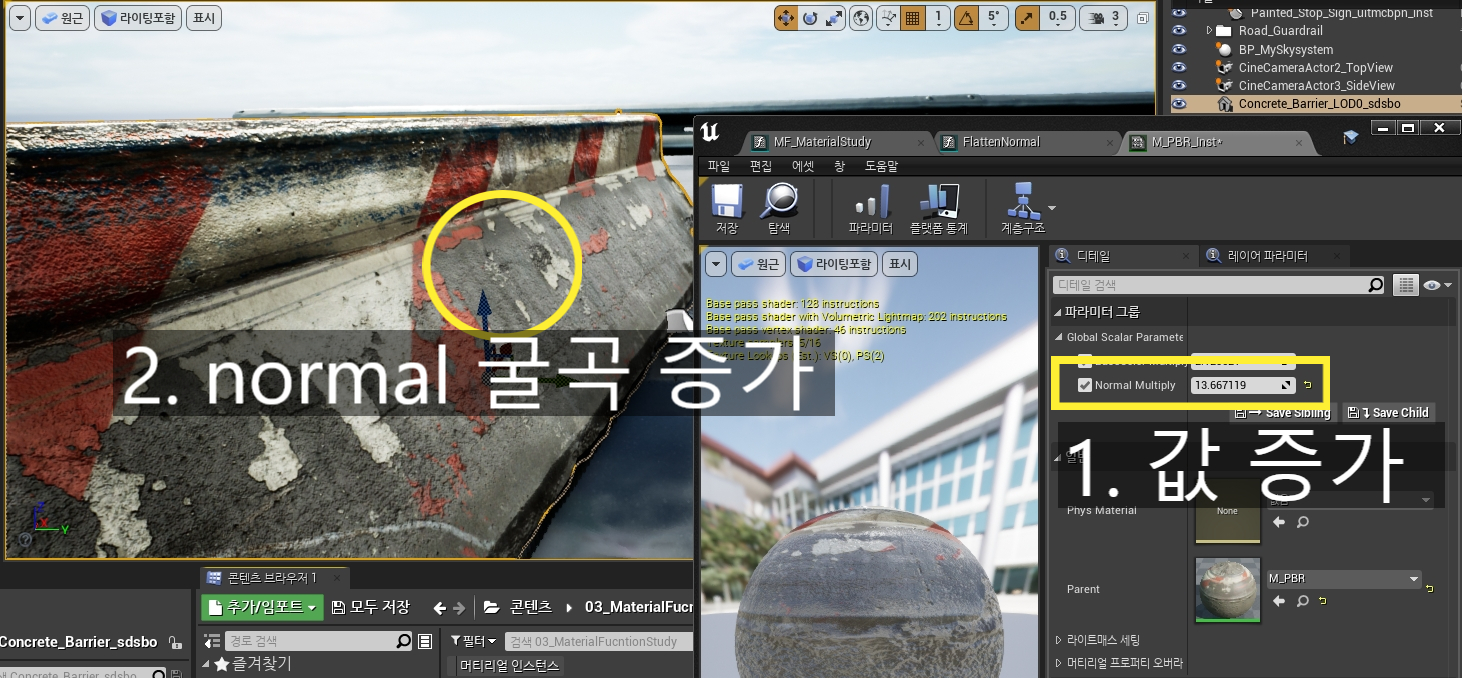Select Concrete_Barrier_LOD0_sdsbo in outliner
This screenshot has height=678, width=1462.
[1319, 103]
